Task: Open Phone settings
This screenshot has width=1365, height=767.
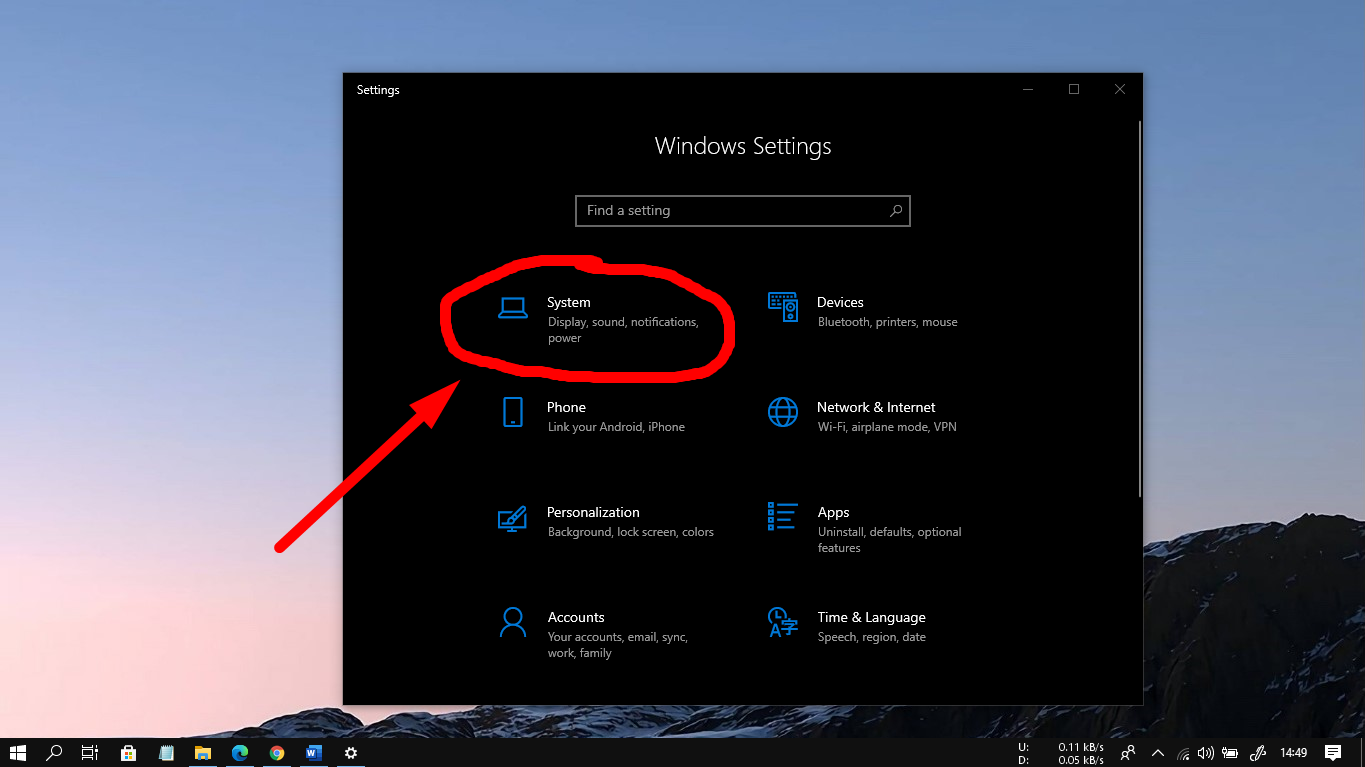Action: 592,416
